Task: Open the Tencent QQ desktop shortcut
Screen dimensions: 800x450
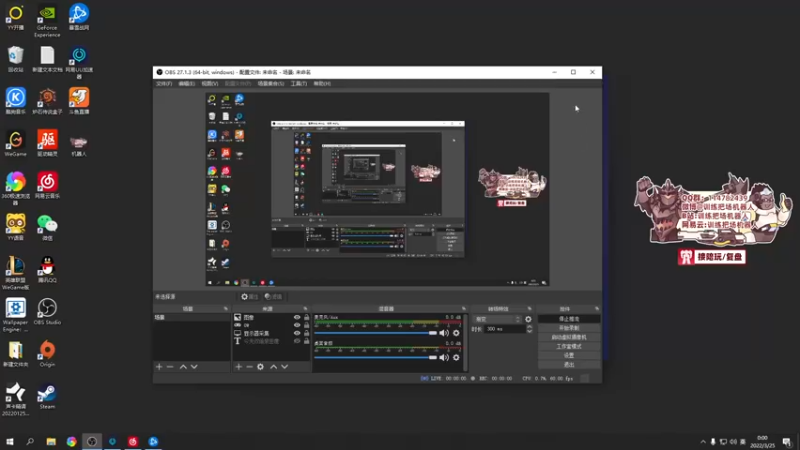Action: 47,270
